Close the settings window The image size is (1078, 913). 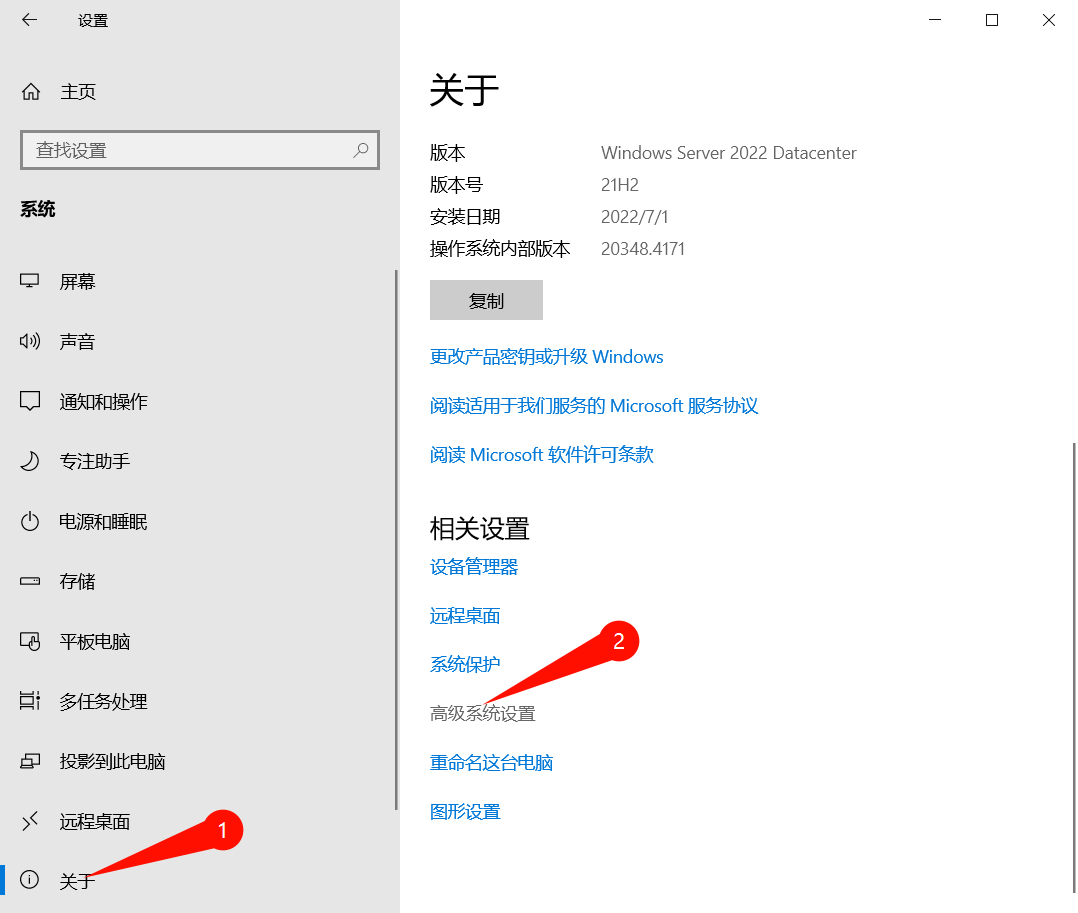tap(1048, 20)
